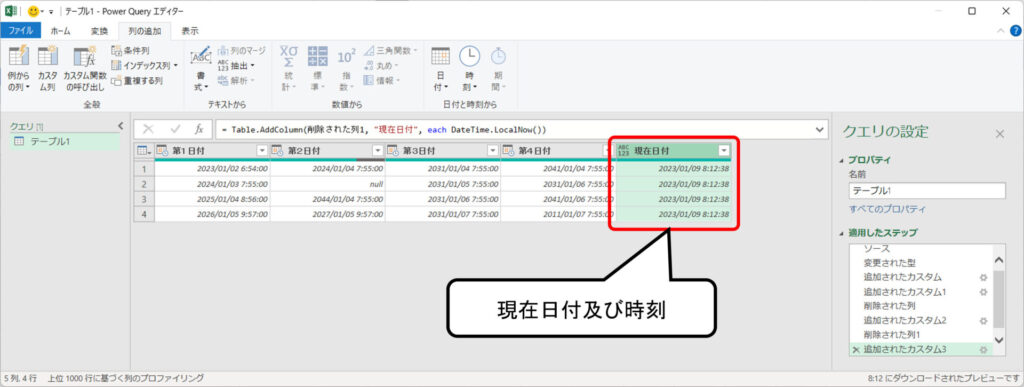This screenshot has width=1024, height=387.
Task: Open すべてのプロパティ (All Properties) link
Action: coord(887,209)
